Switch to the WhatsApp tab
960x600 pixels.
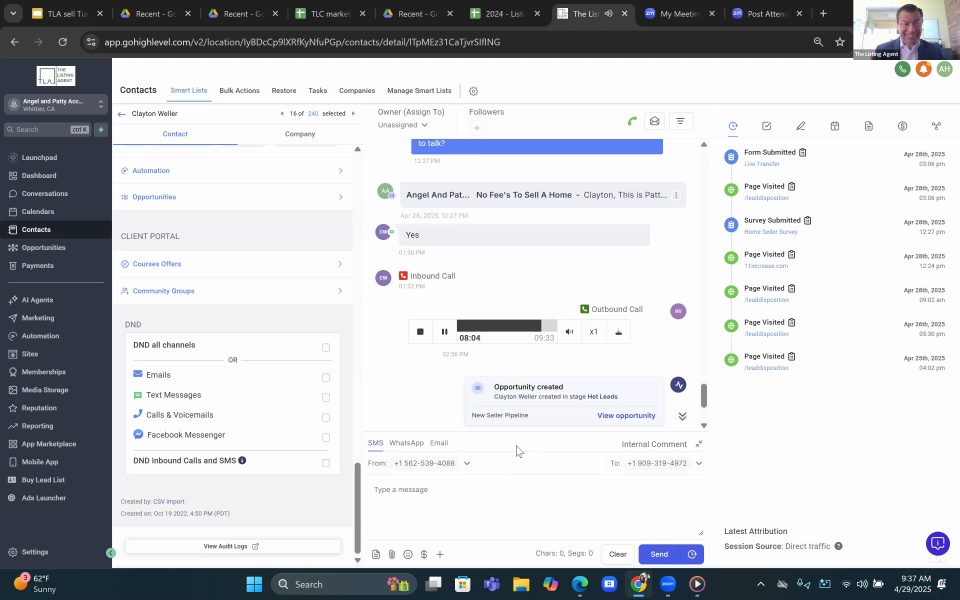pyautogui.click(x=406, y=443)
